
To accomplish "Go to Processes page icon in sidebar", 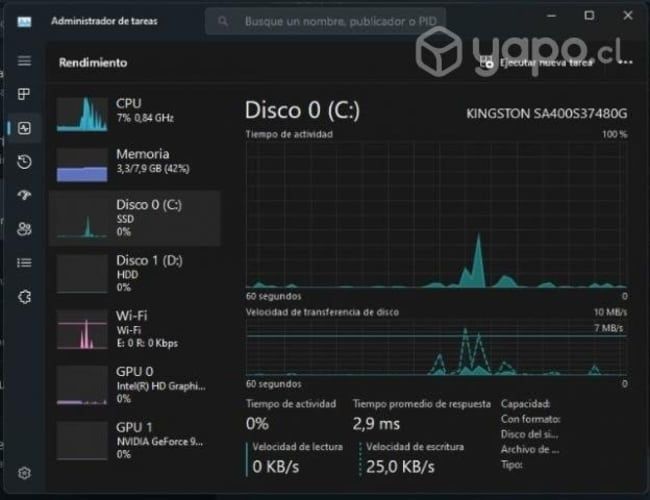I will click(24, 95).
